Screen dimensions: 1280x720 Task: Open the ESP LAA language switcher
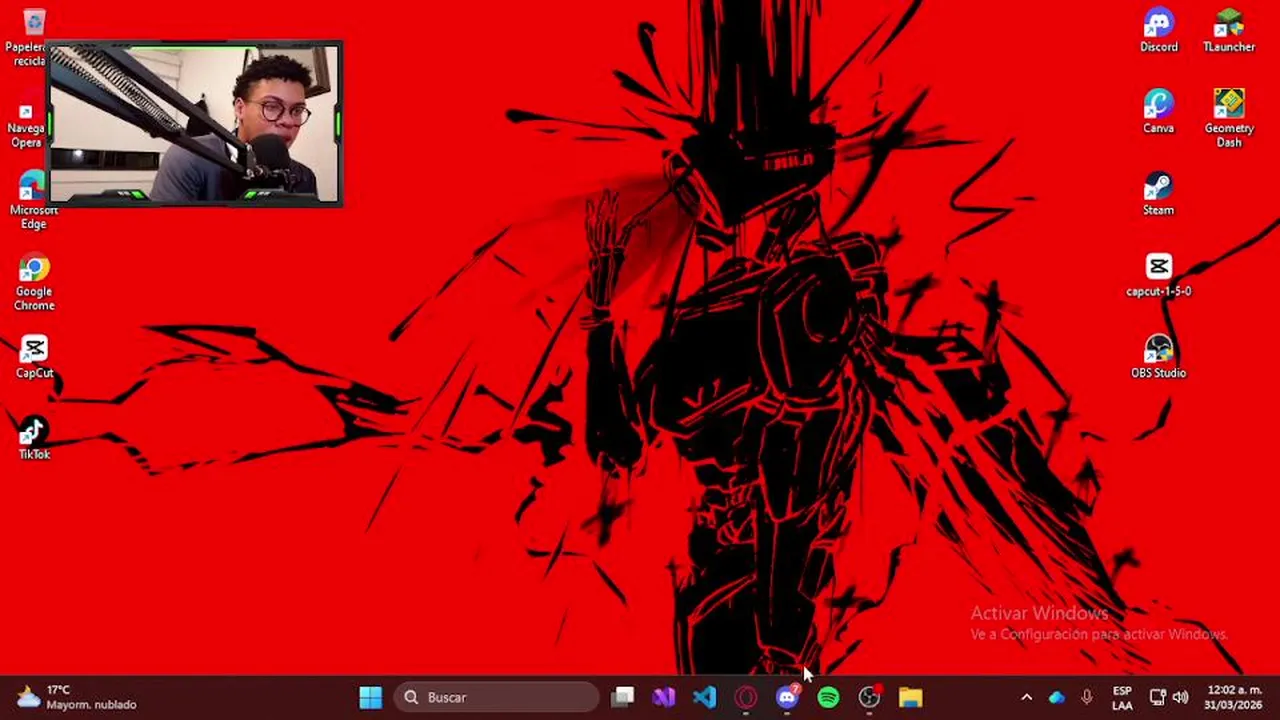(1122, 697)
